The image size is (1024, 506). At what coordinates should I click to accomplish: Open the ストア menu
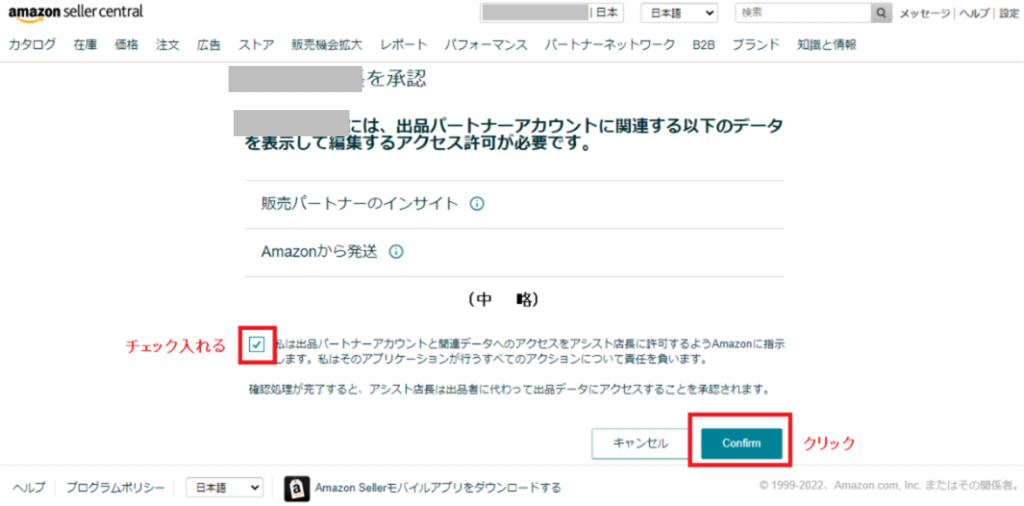point(257,45)
